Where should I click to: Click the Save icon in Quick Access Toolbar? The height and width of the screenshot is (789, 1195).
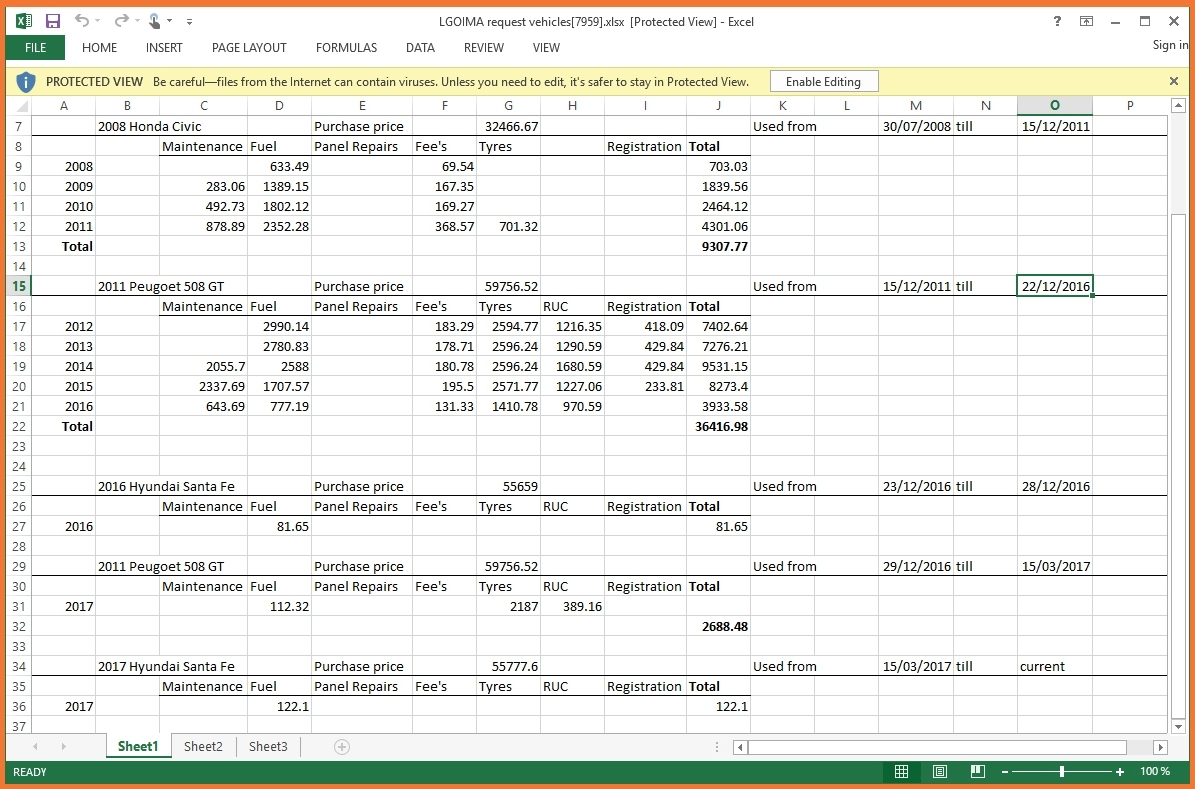52,21
